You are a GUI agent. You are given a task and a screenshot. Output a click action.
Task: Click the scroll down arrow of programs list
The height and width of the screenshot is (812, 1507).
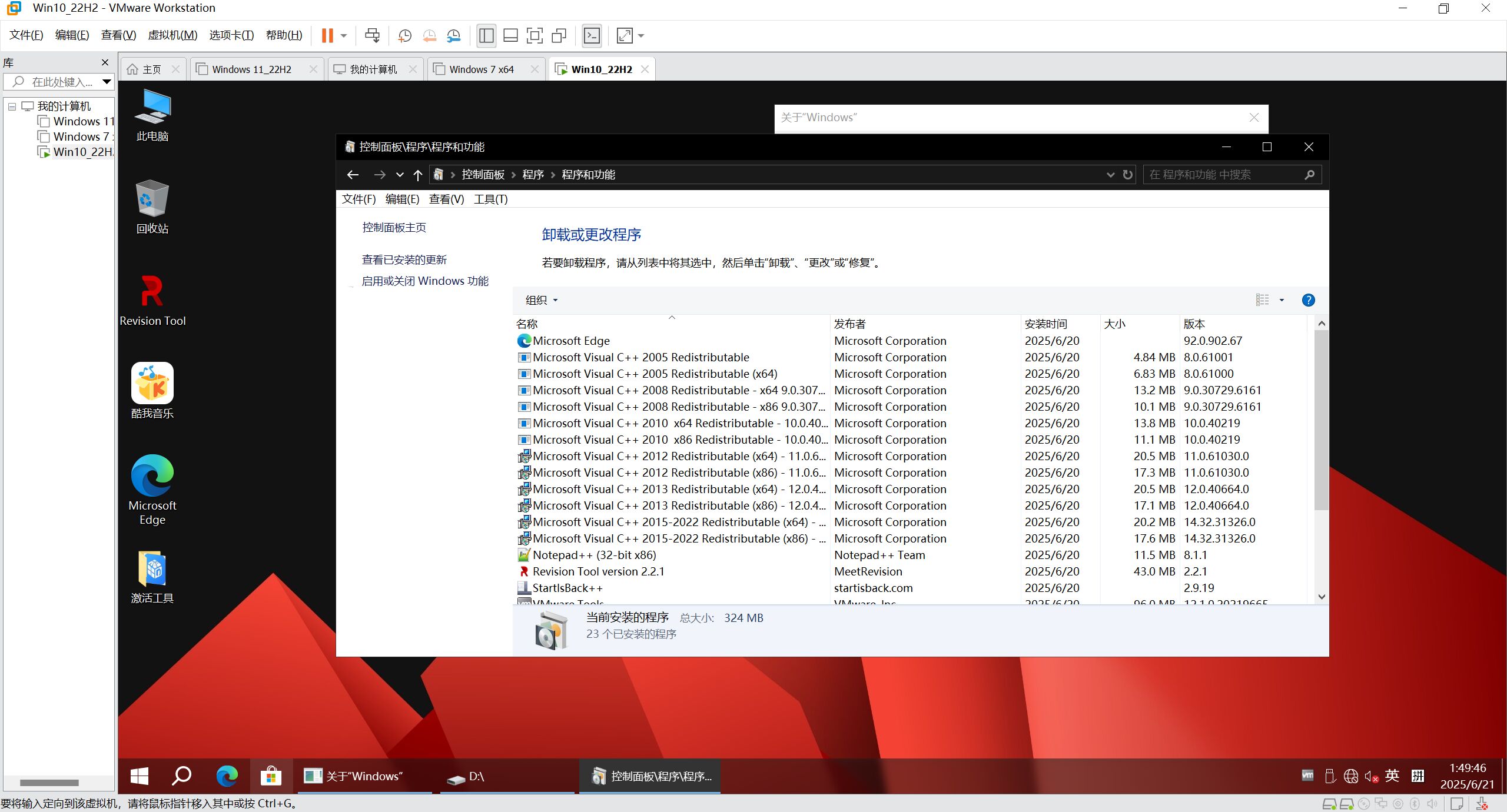(x=1321, y=597)
